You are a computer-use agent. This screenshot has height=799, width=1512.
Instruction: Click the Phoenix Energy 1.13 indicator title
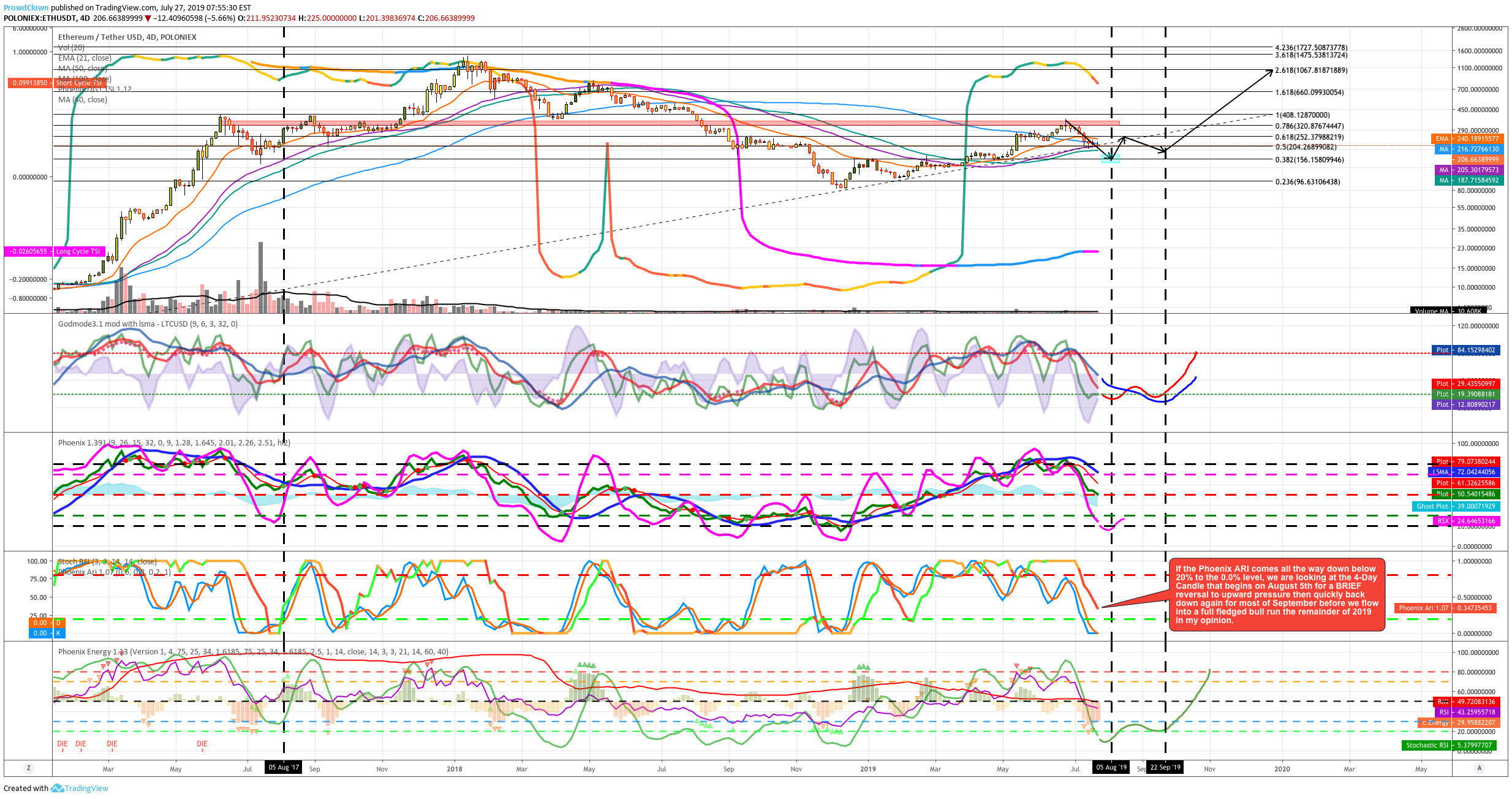tap(253, 652)
